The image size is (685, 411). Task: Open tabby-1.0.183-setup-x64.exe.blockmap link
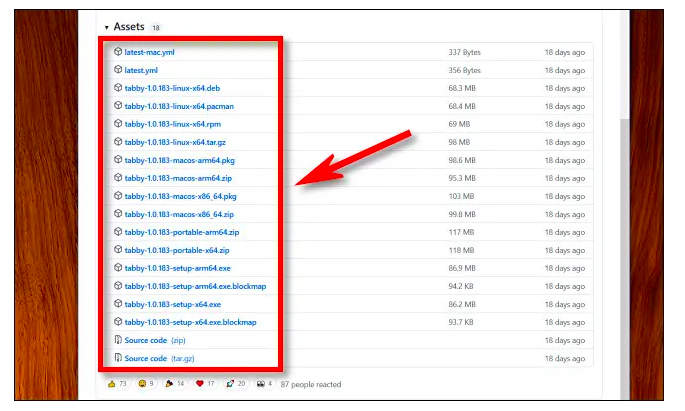click(x=190, y=322)
